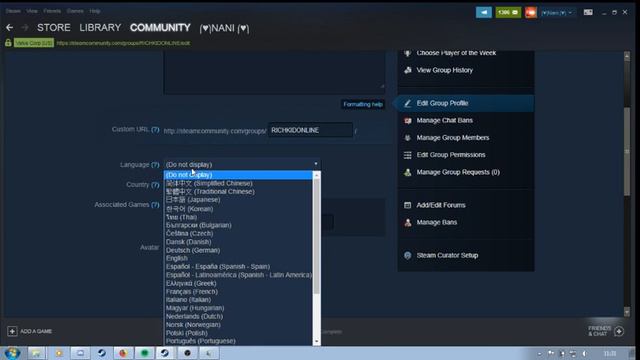Click the green padlock security icon
The image size is (640, 360).
click(x=8, y=42)
